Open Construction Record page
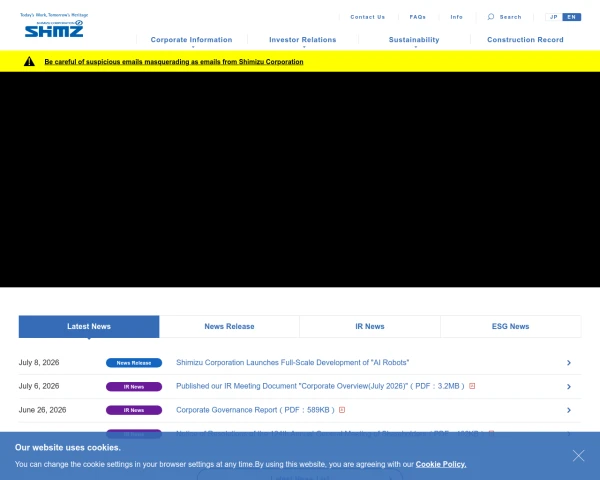The image size is (600, 480). 525,40
